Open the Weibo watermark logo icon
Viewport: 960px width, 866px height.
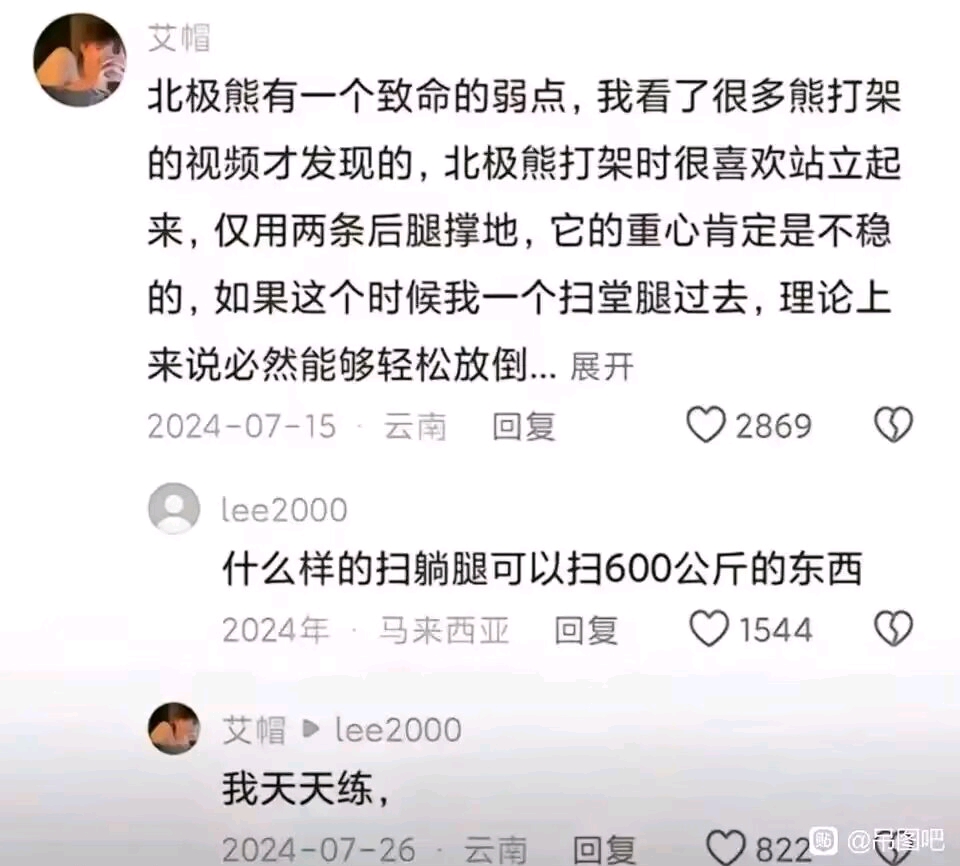click(823, 840)
